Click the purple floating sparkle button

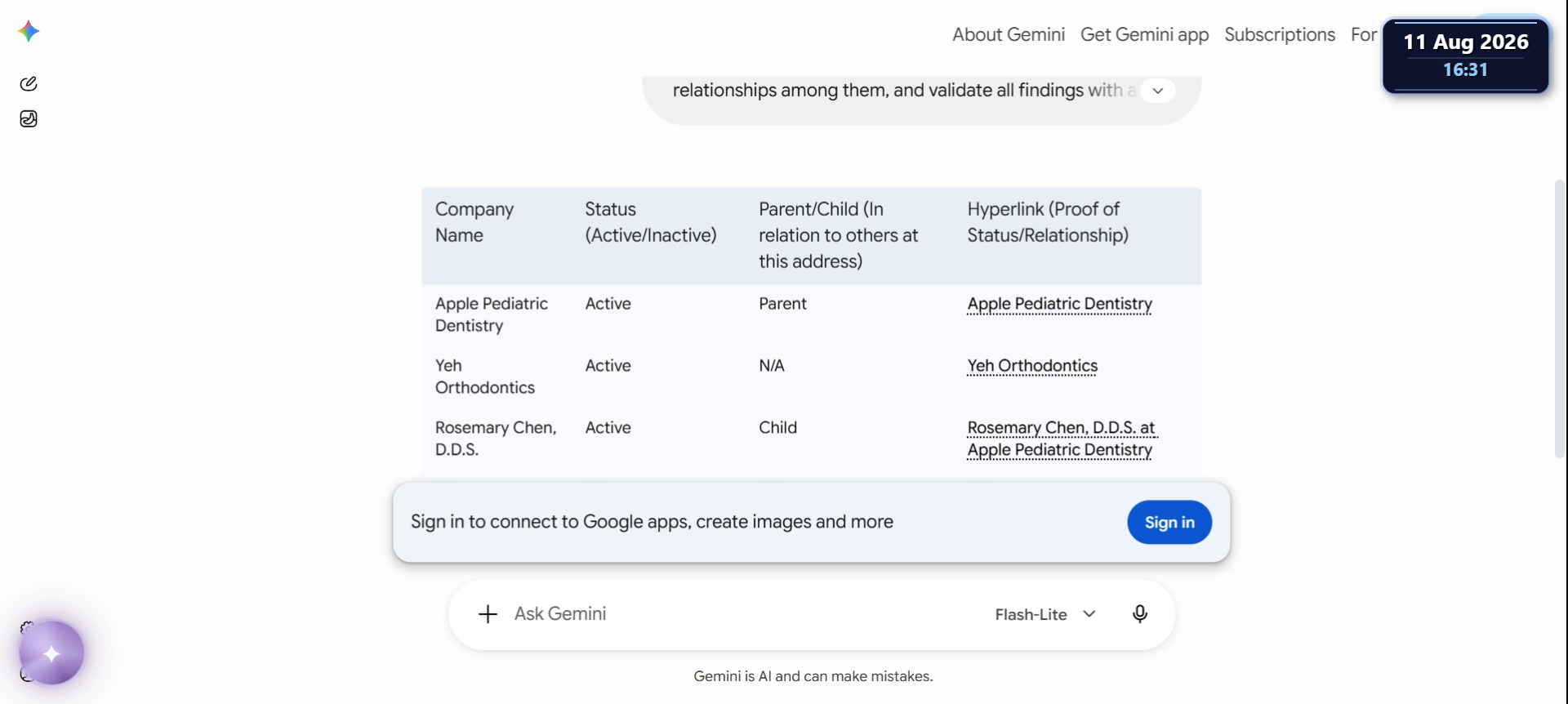(51, 653)
